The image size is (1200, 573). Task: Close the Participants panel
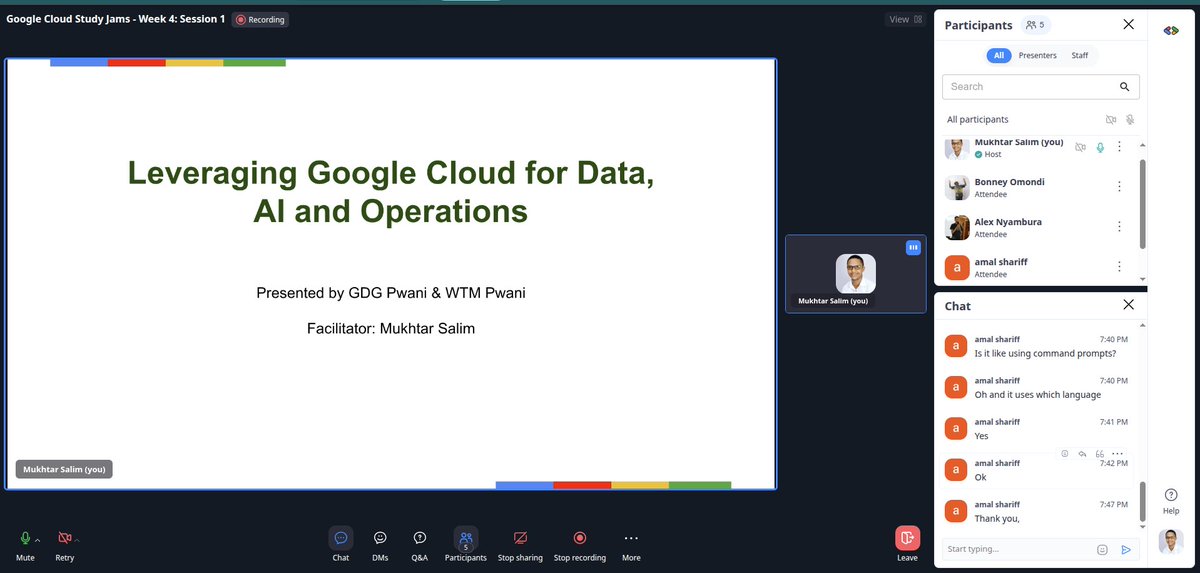pyautogui.click(x=1128, y=25)
